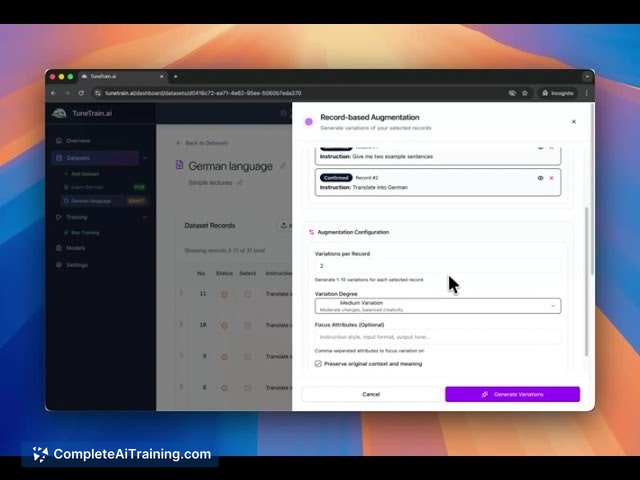The height and width of the screenshot is (480, 640).
Task: Open German language dataset in sidebar
Action: (91, 201)
